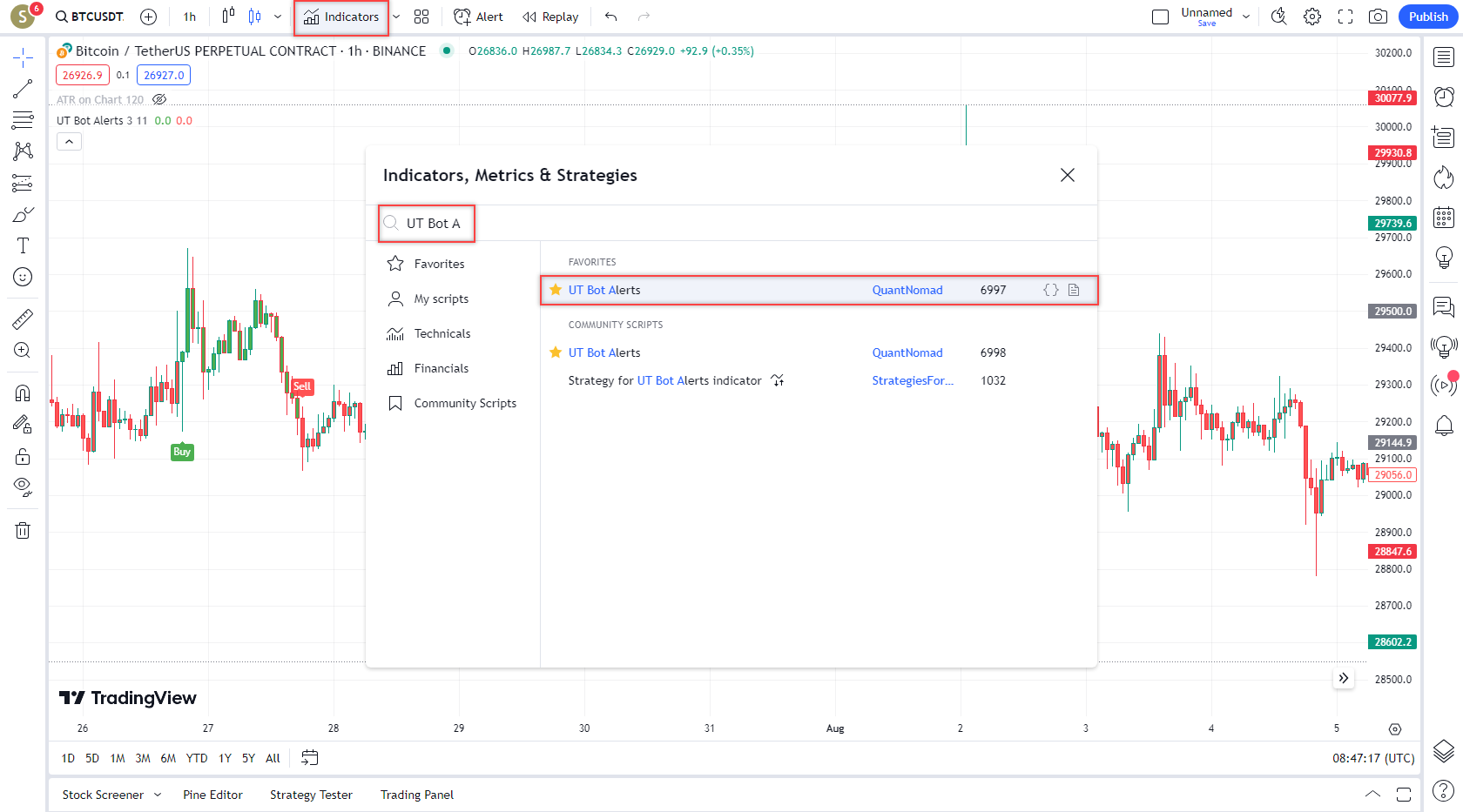Image resolution: width=1463 pixels, height=812 pixels.
Task: Open the trash Remove objects tool
Action: pyautogui.click(x=23, y=530)
